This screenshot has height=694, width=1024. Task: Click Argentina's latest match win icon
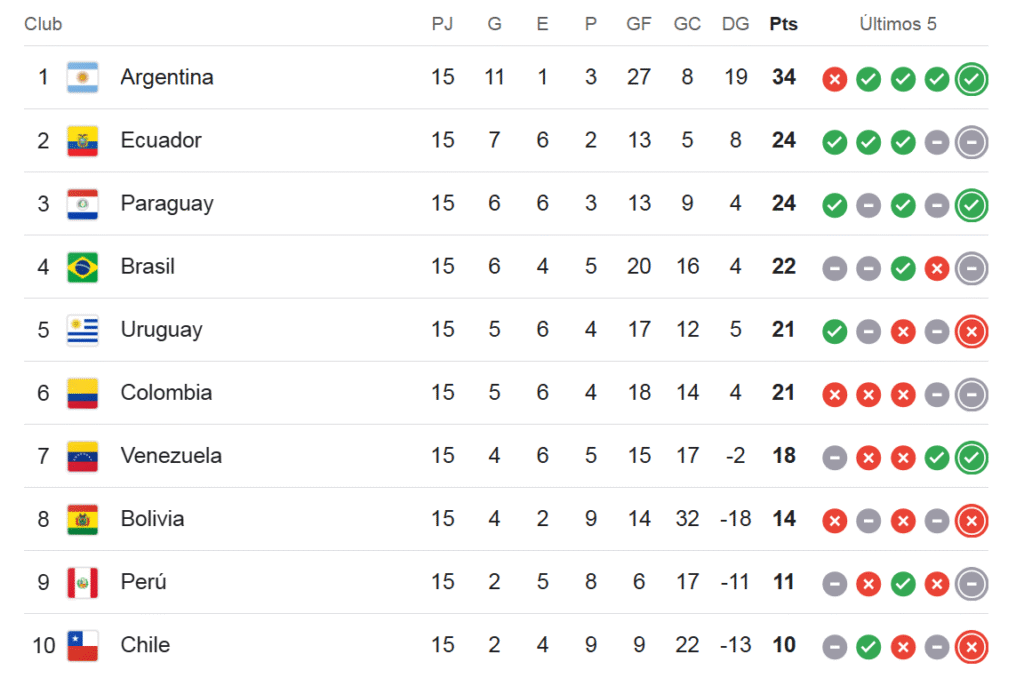click(x=971, y=79)
